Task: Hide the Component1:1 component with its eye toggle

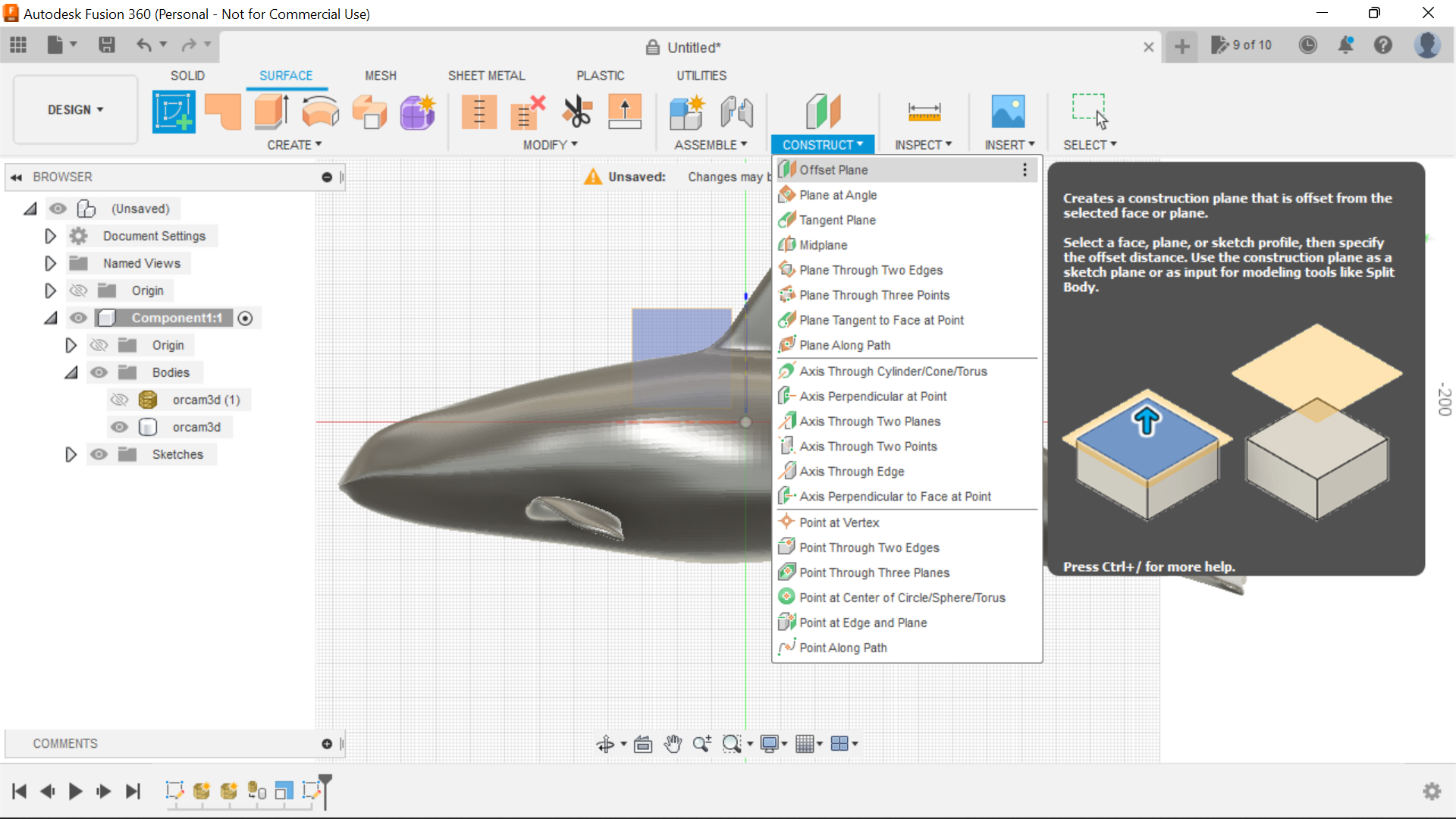Action: (x=78, y=318)
